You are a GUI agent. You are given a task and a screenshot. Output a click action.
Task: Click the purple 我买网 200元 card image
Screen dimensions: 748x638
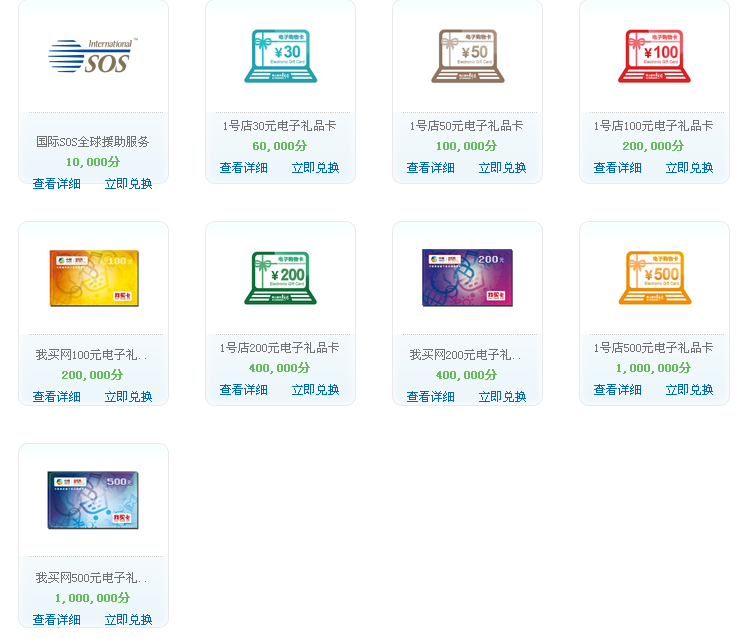[468, 278]
